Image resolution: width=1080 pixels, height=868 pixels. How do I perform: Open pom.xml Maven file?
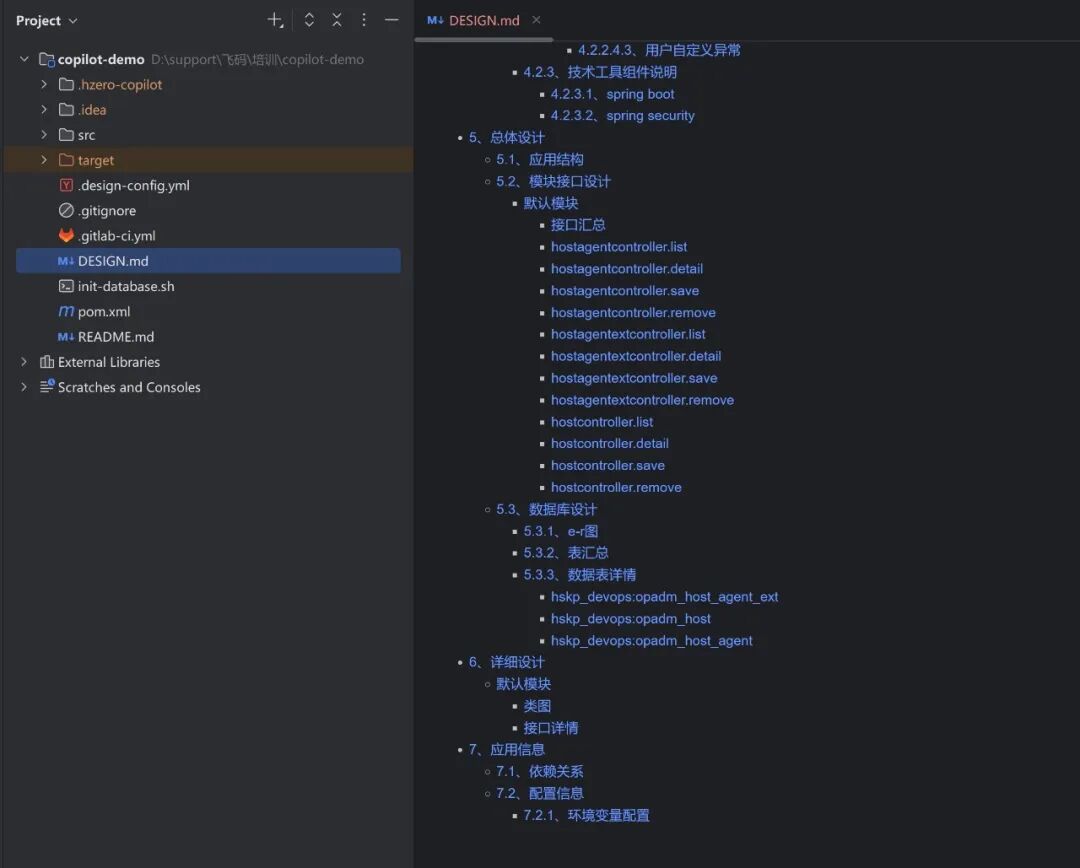pyautogui.click(x=104, y=312)
